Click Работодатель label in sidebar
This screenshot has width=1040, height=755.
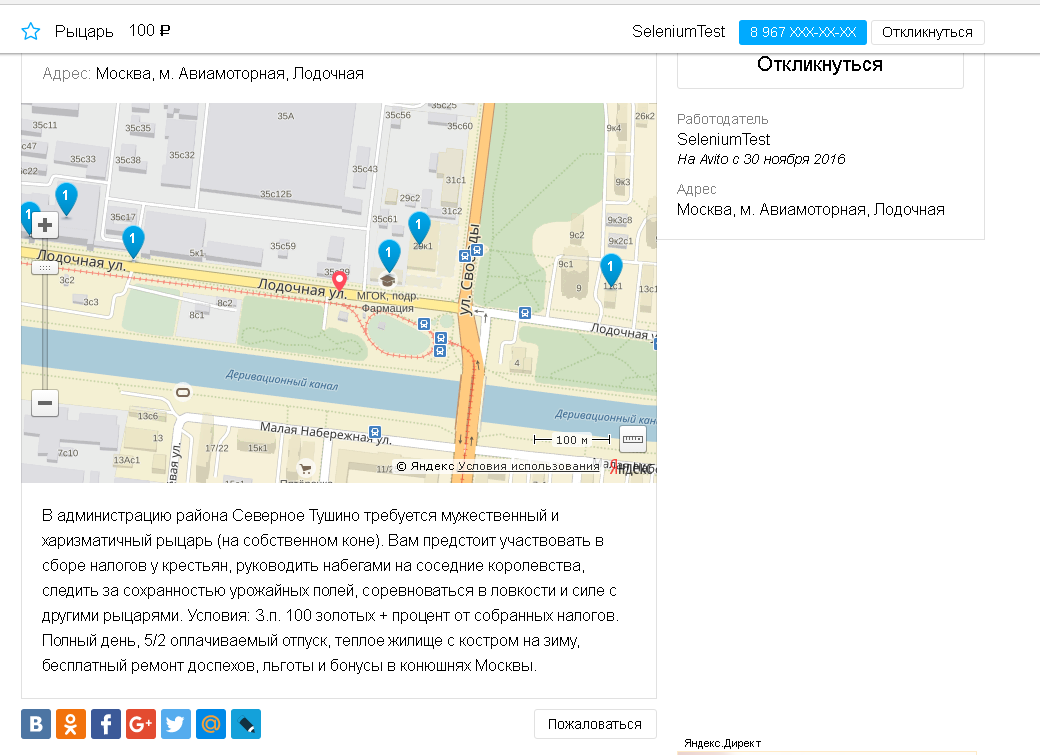(x=722, y=119)
